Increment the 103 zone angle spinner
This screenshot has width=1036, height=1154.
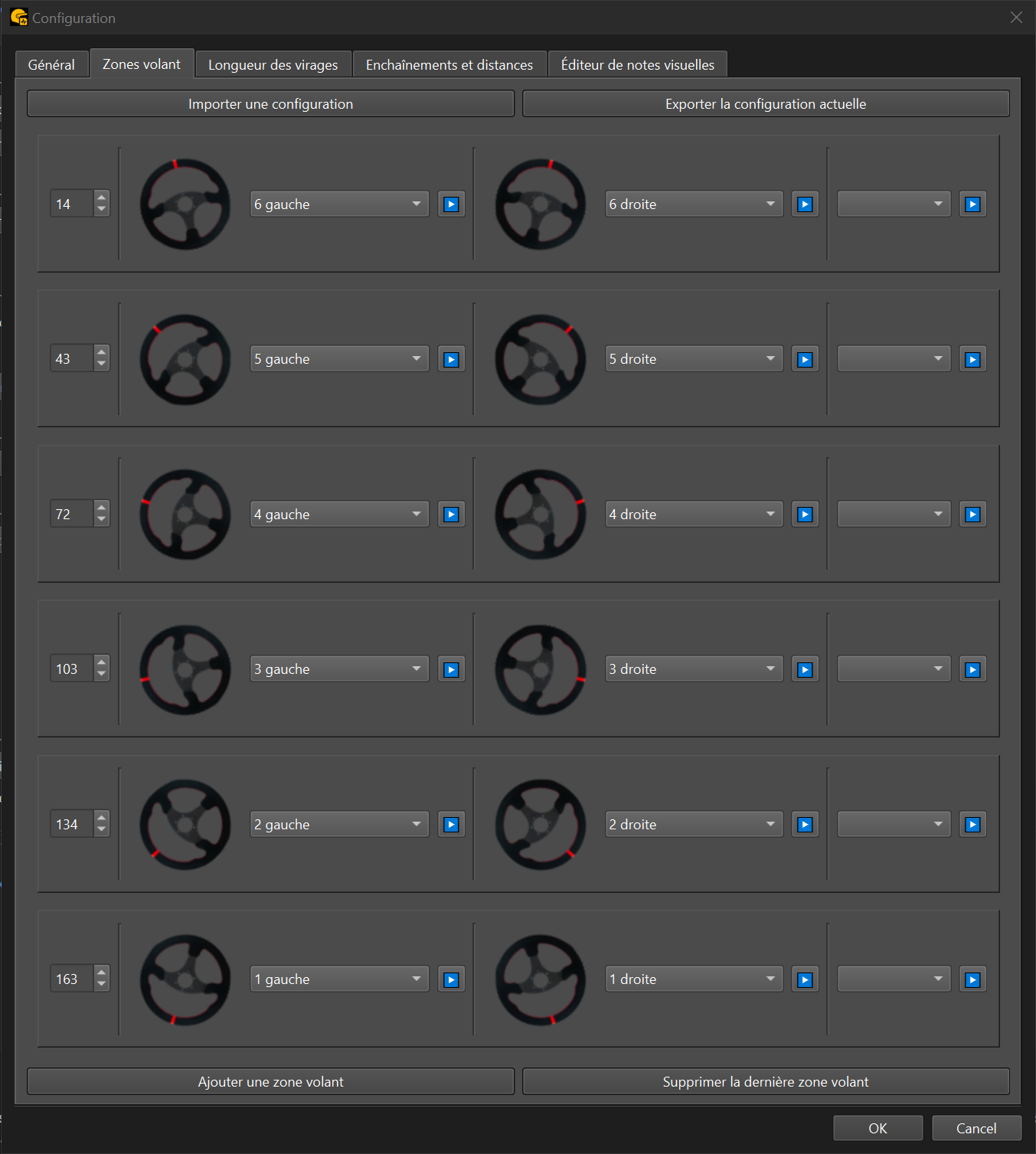click(102, 663)
